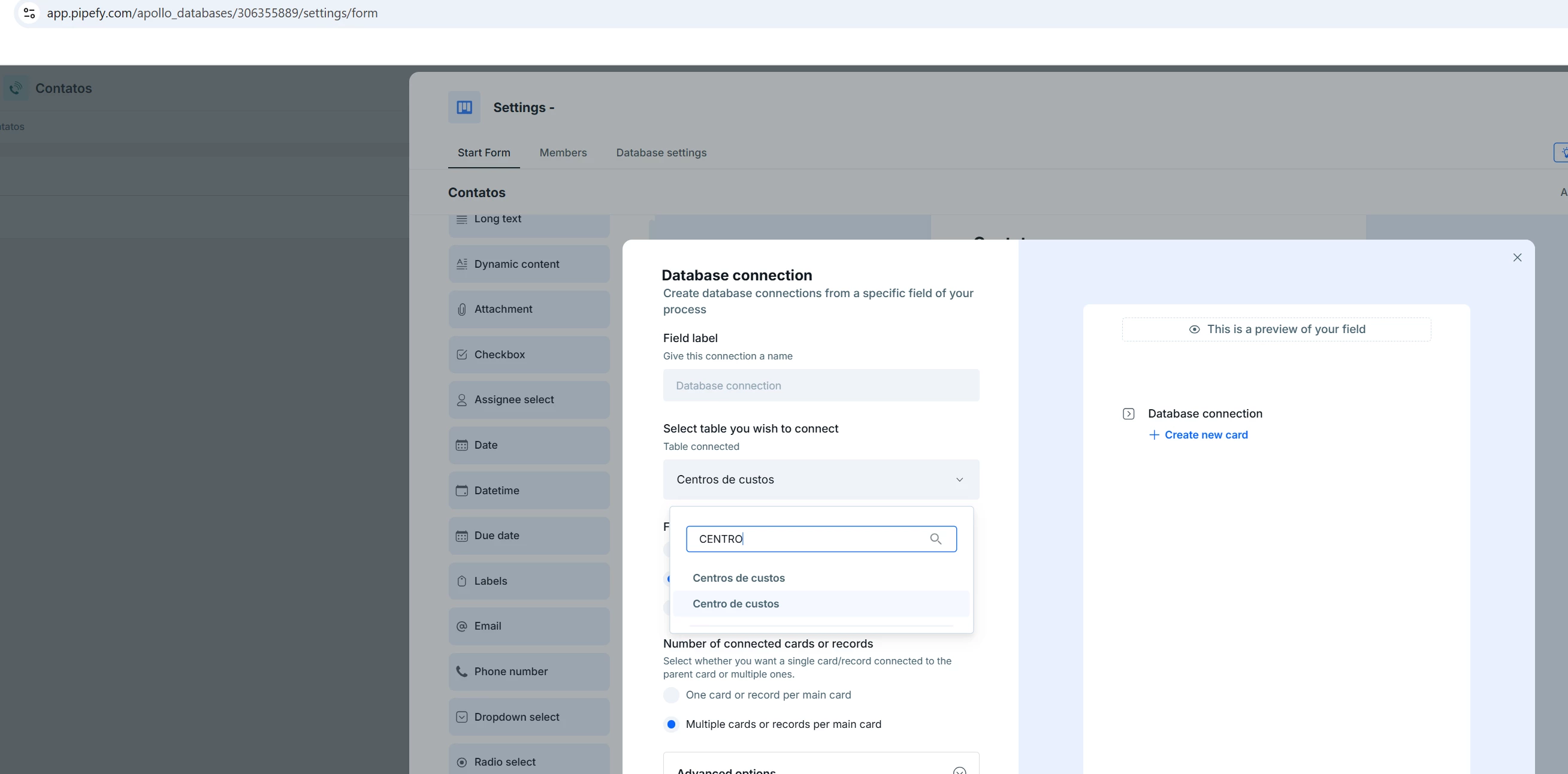Screen dimensions: 1568x774
Task: Open the Table connected dropdown
Action: point(820,479)
